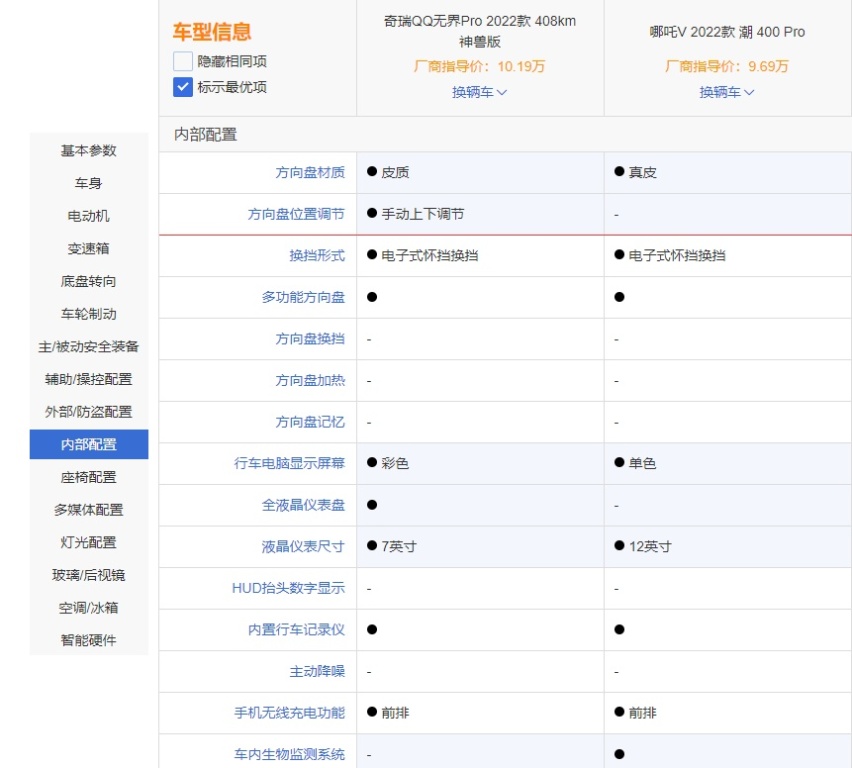The height and width of the screenshot is (768, 852).
Task: Open 变速箱 sidebar item
Action: (x=89, y=248)
